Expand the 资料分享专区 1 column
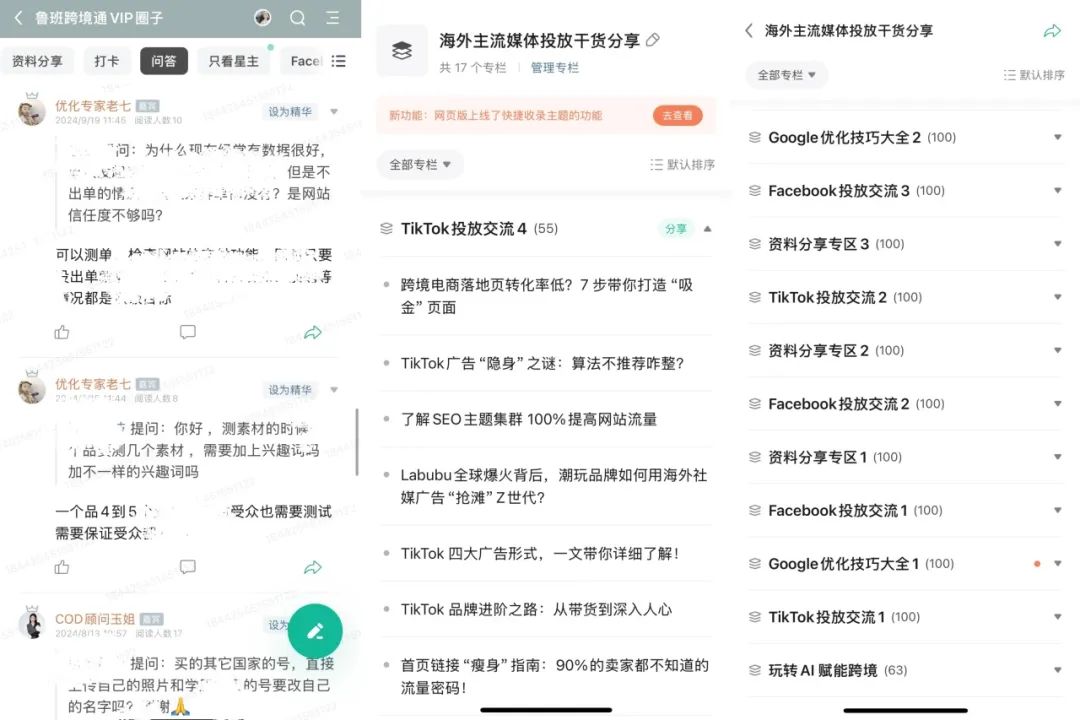Screen dimensions: 1080x720 (1057, 457)
